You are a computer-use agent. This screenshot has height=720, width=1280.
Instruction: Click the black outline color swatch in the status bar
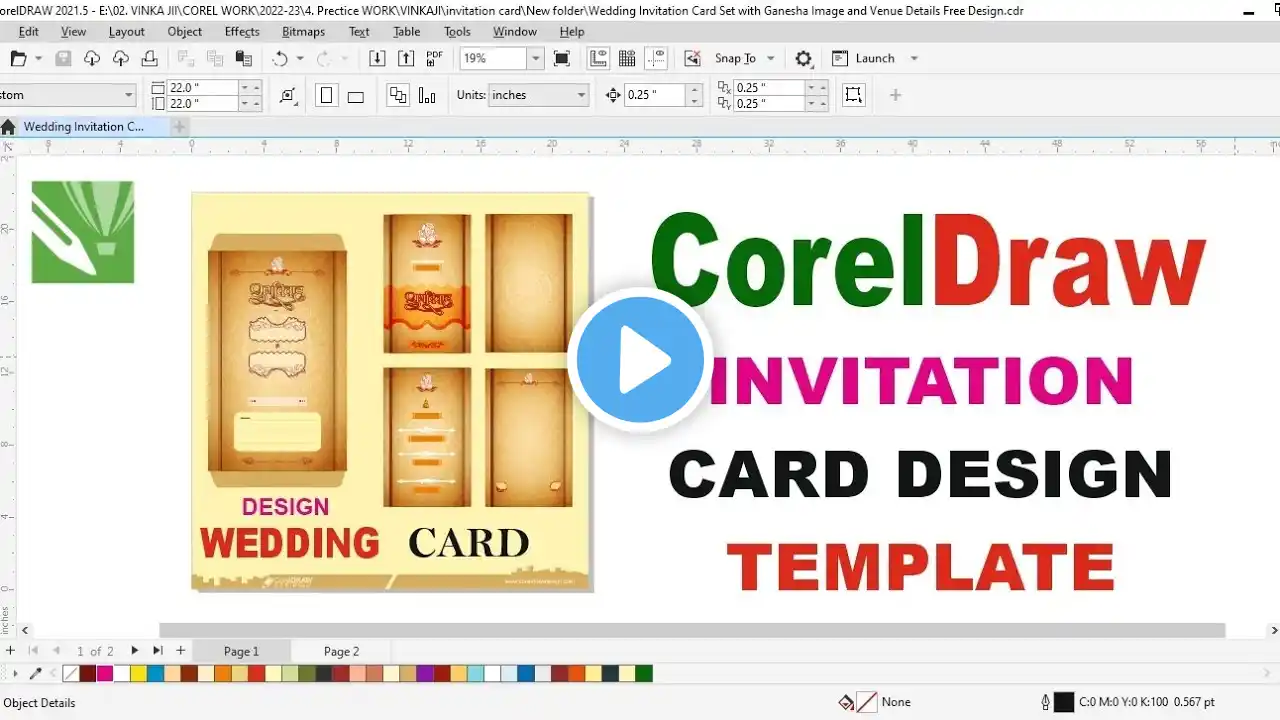tap(1064, 702)
